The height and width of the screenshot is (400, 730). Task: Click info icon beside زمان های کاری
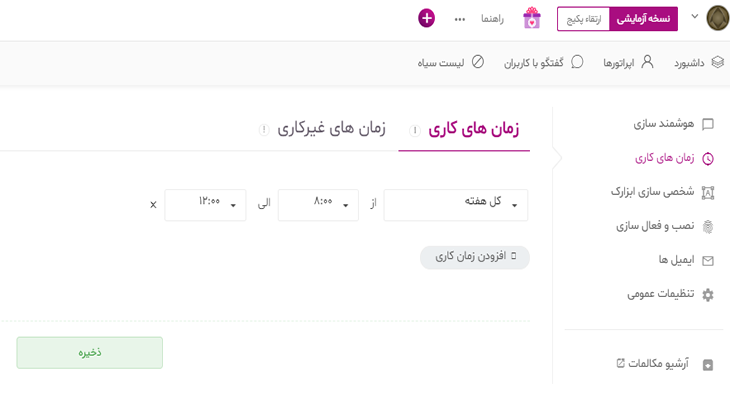(414, 130)
